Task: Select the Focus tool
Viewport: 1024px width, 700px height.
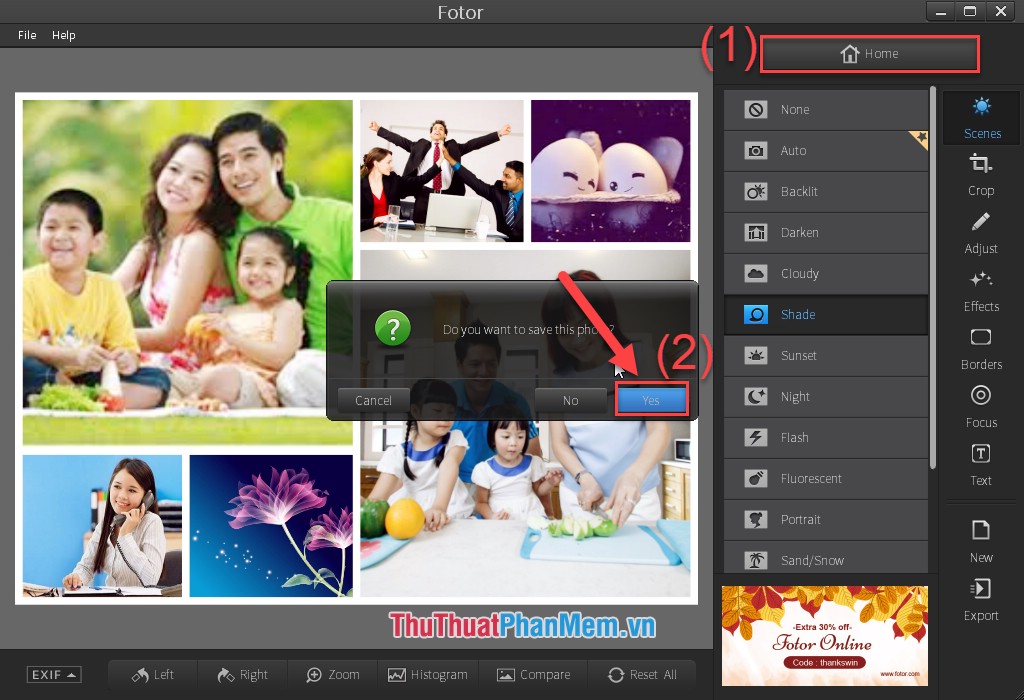Action: click(x=981, y=407)
